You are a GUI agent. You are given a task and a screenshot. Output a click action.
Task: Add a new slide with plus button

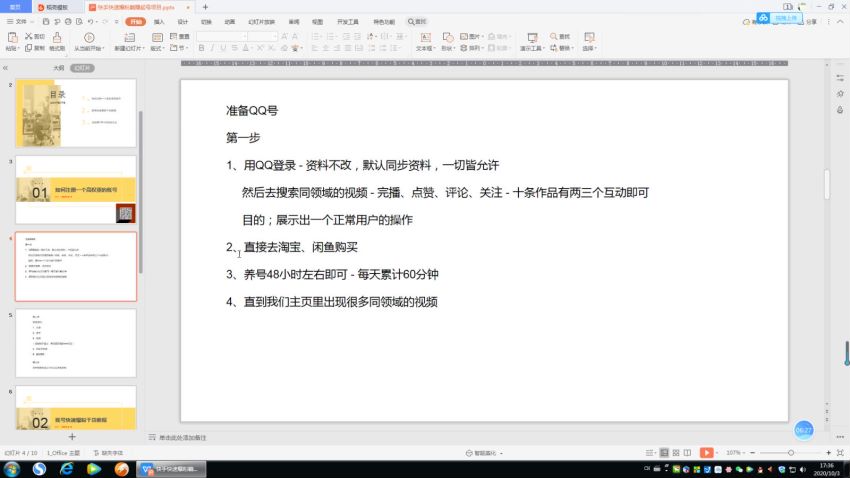[x=72, y=436]
